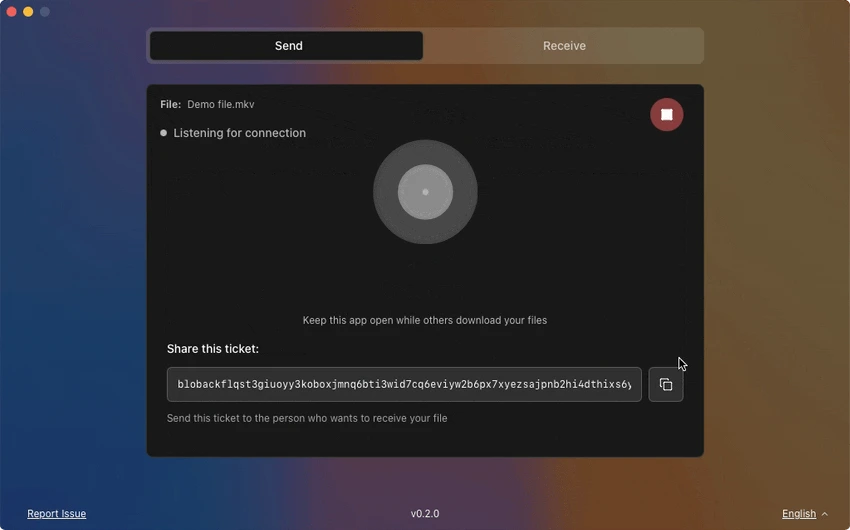Click the greyed-out fullscreen window button

(x=45, y=12)
